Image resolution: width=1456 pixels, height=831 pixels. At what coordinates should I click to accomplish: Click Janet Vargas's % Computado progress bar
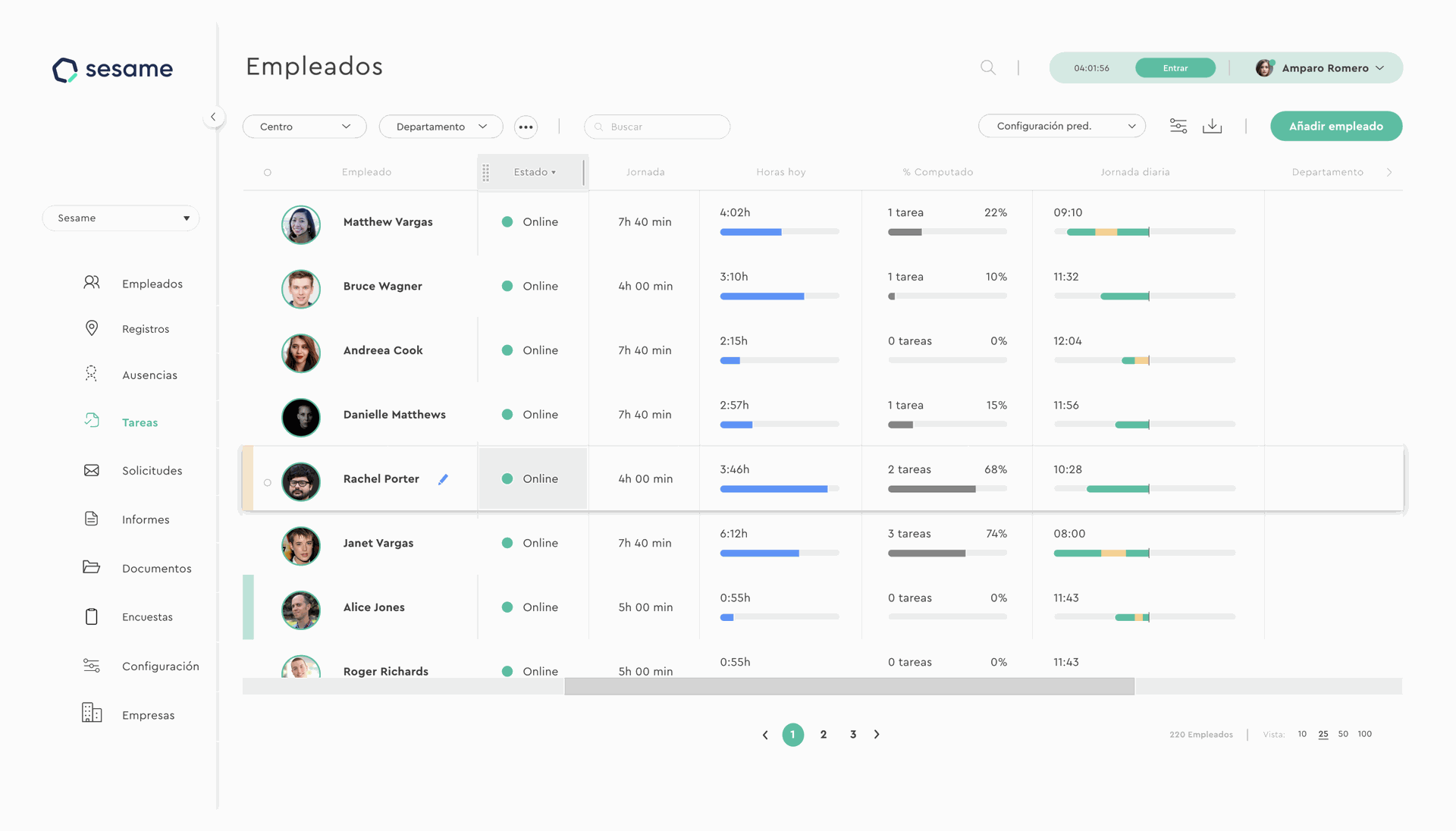[x=947, y=553]
